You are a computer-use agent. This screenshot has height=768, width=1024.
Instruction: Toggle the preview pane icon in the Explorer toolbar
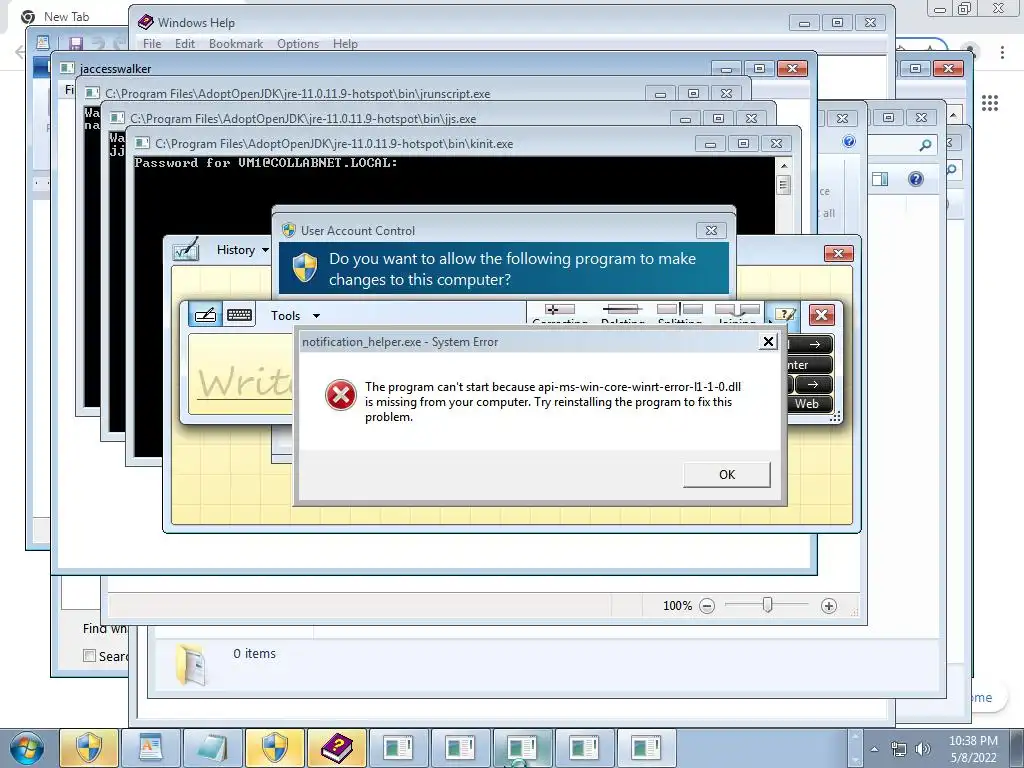(x=880, y=179)
